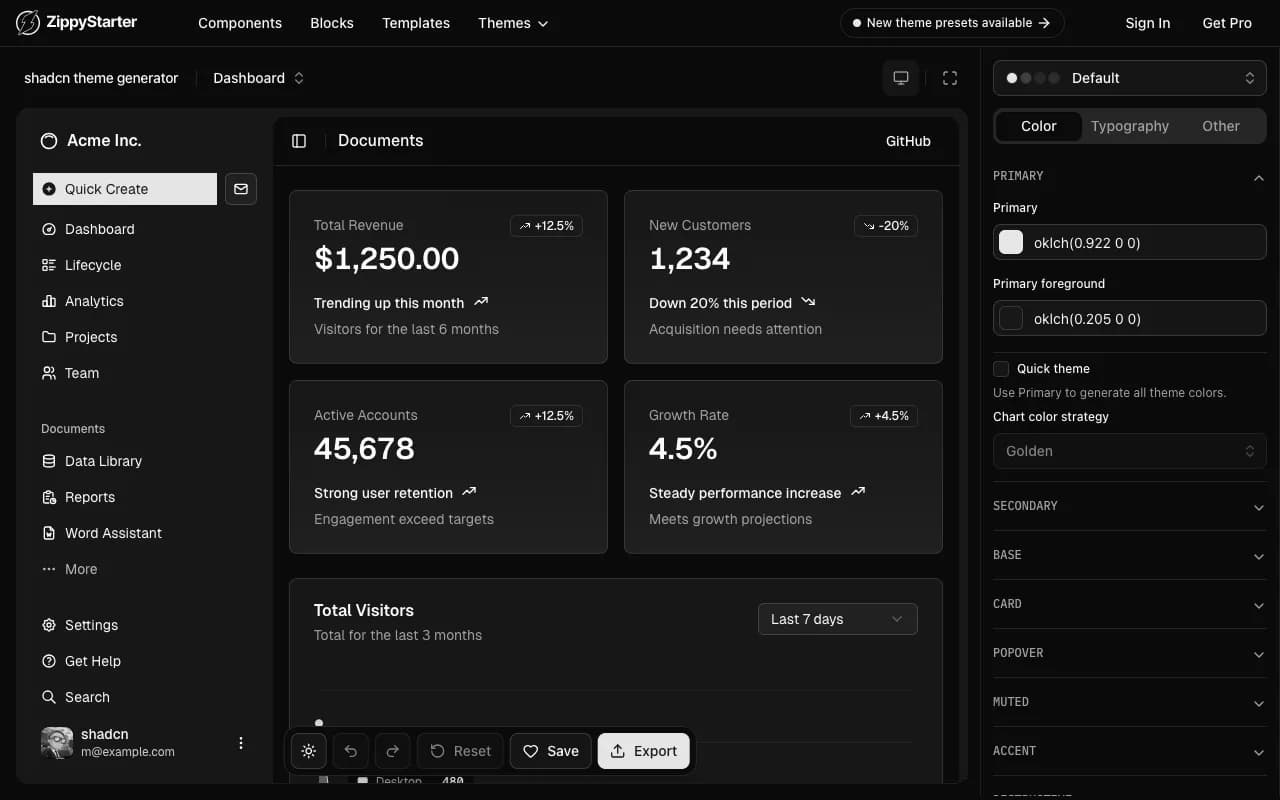
Task: Collapse the sidebar using the panel toggle icon
Action: click(299, 140)
